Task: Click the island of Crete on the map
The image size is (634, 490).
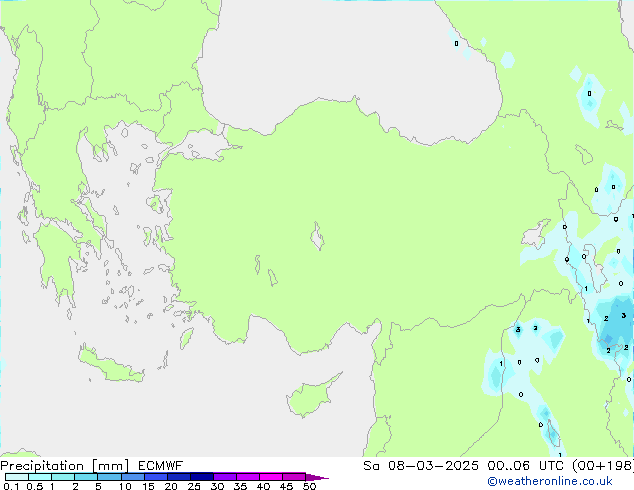Action: 110,365
